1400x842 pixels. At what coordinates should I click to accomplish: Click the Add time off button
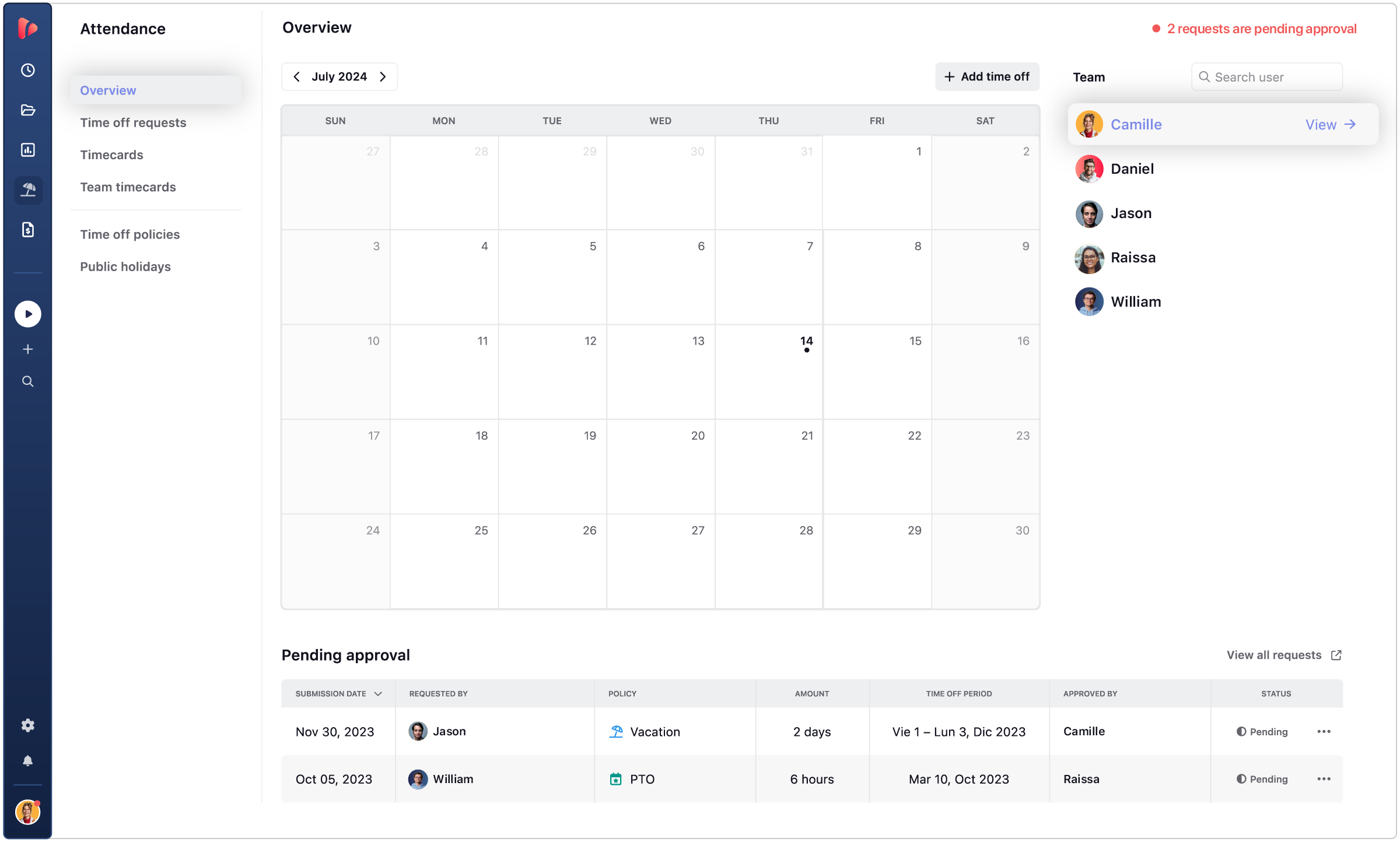[987, 77]
